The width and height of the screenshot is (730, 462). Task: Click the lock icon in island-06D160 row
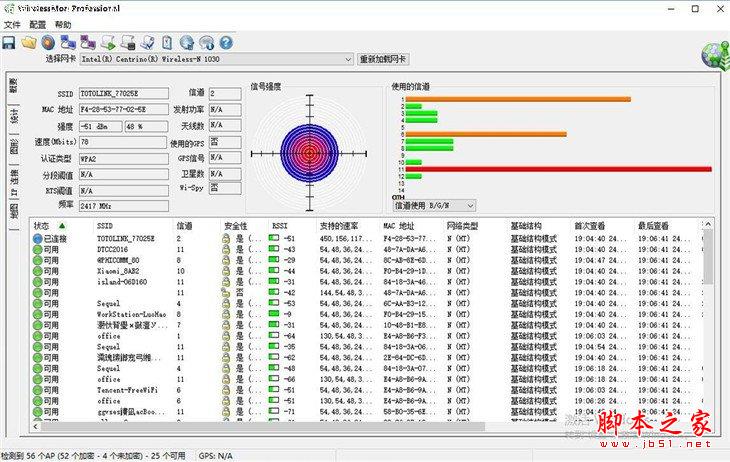[226, 282]
